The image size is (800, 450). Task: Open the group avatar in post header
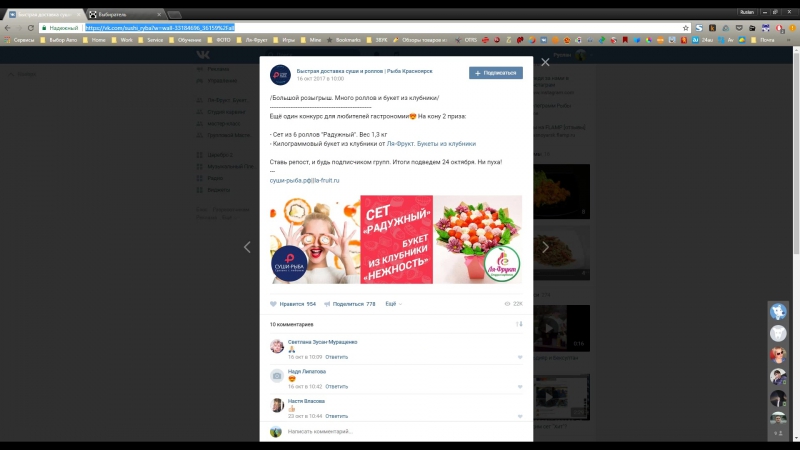280,75
